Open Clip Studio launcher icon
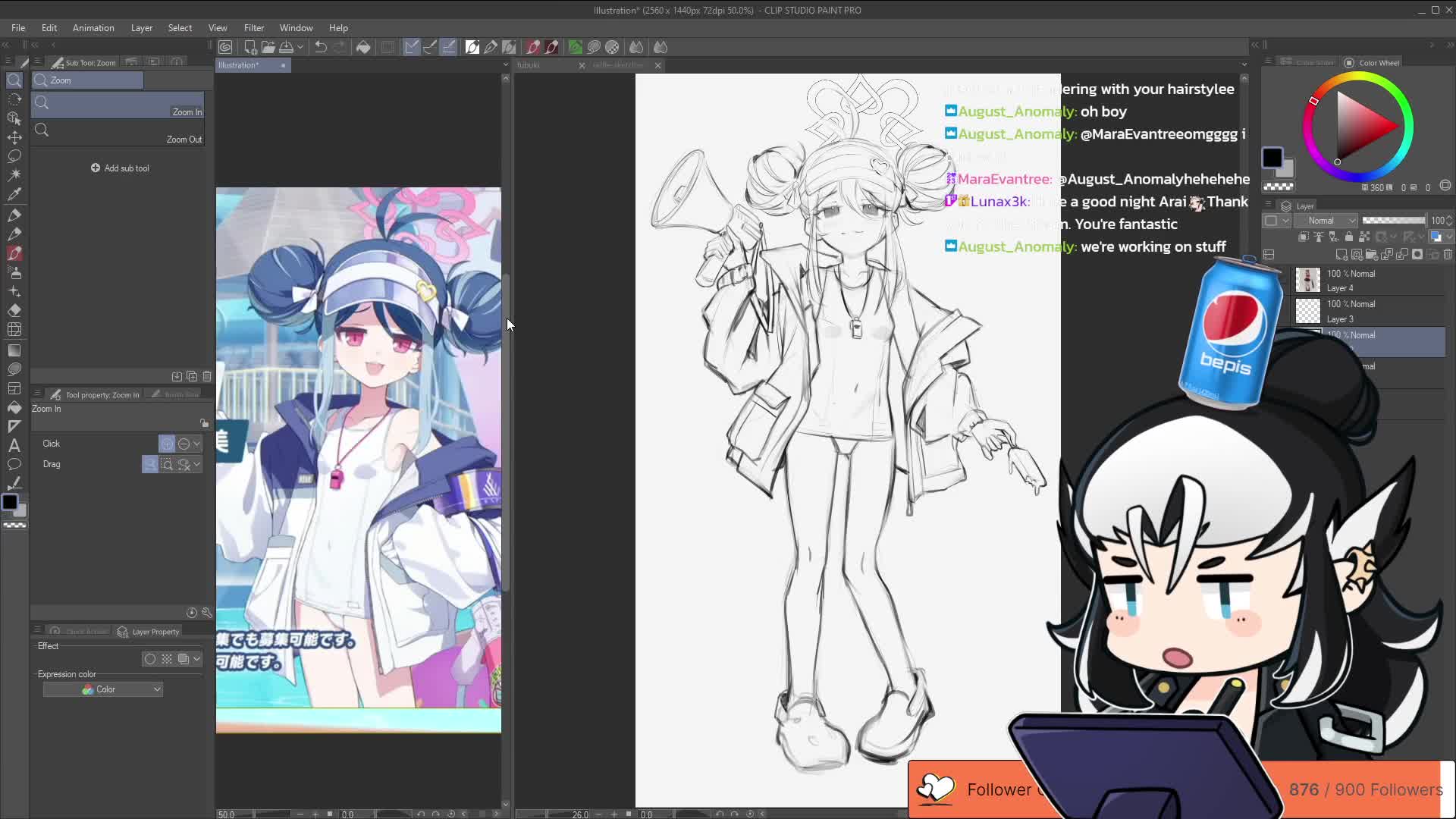The width and height of the screenshot is (1456, 819). coord(225,47)
